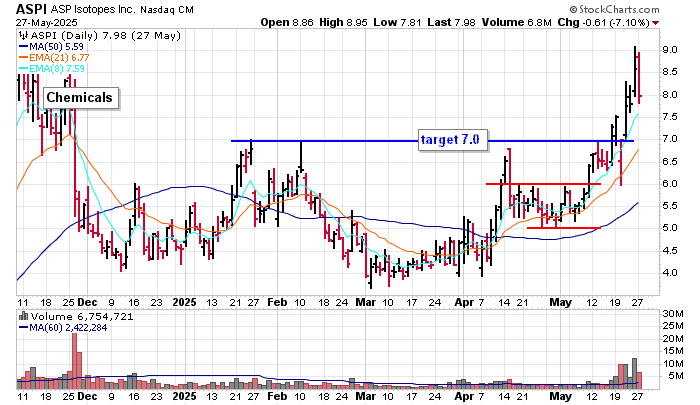Click the Chemicals annotation box

coord(80,98)
